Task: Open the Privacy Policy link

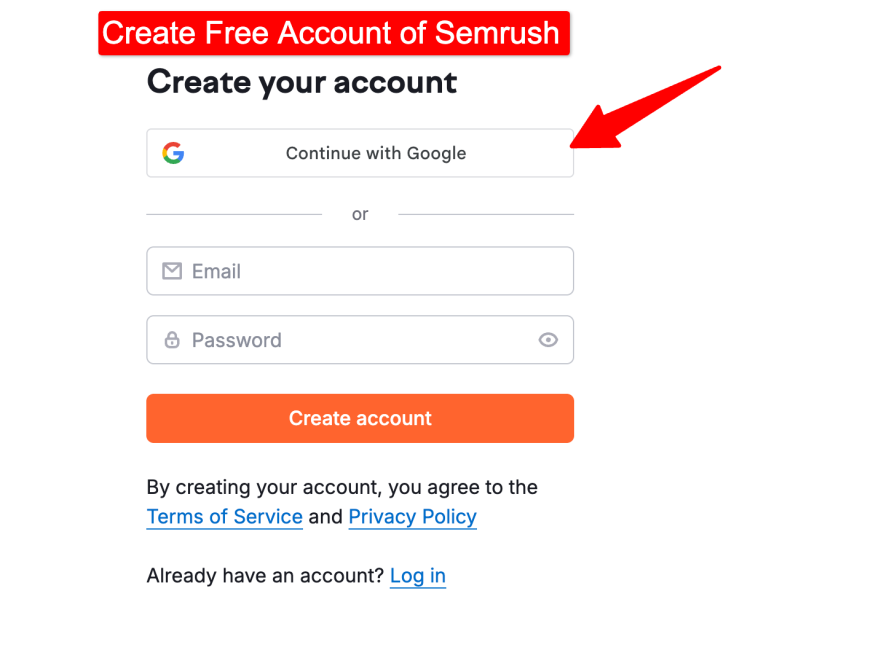Action: (x=412, y=517)
